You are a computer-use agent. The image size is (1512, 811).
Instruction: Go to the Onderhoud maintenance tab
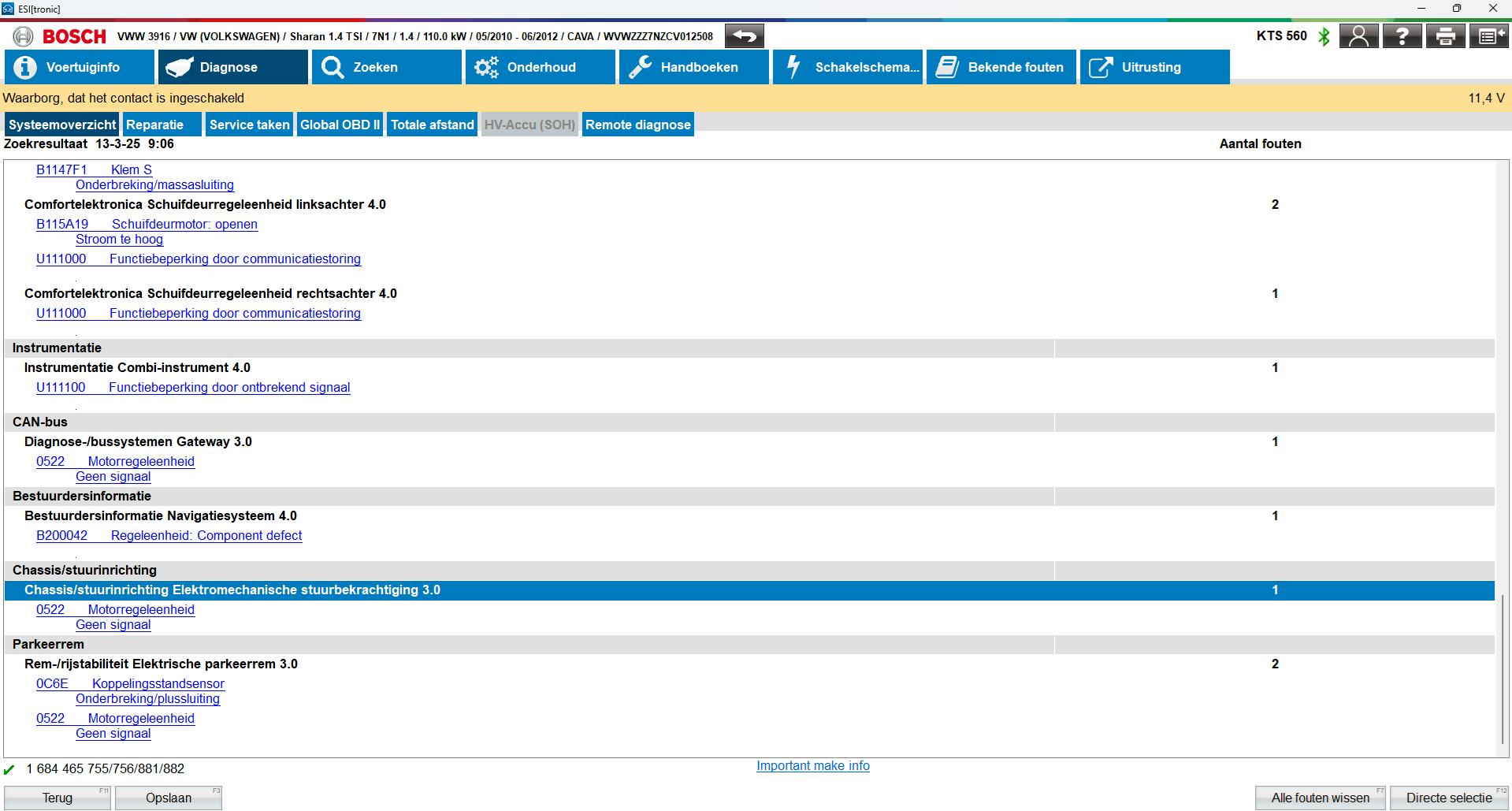point(540,67)
